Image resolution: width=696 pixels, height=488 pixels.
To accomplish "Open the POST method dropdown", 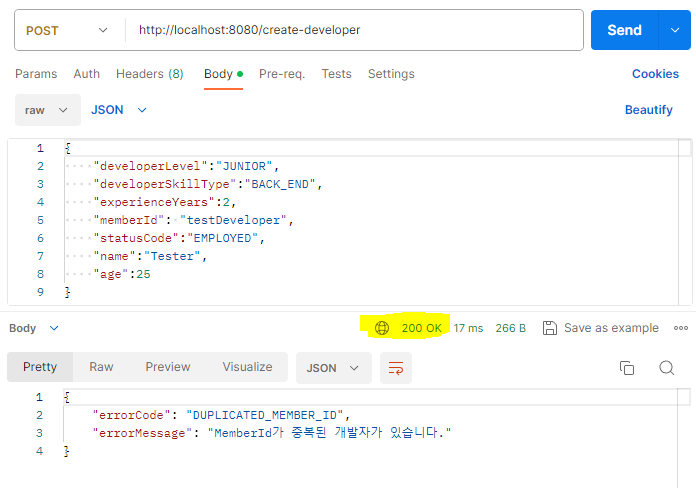I will [67, 30].
